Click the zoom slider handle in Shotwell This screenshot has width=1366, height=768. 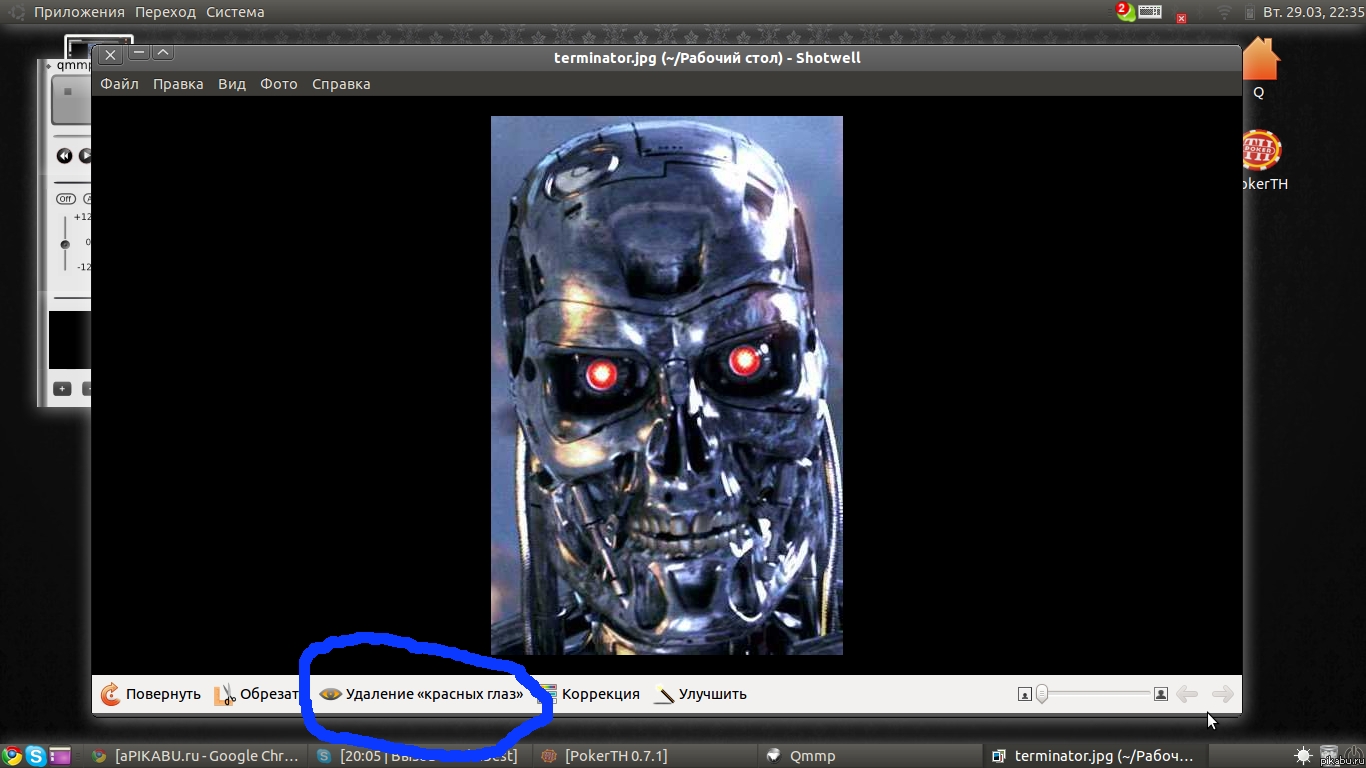point(1042,694)
